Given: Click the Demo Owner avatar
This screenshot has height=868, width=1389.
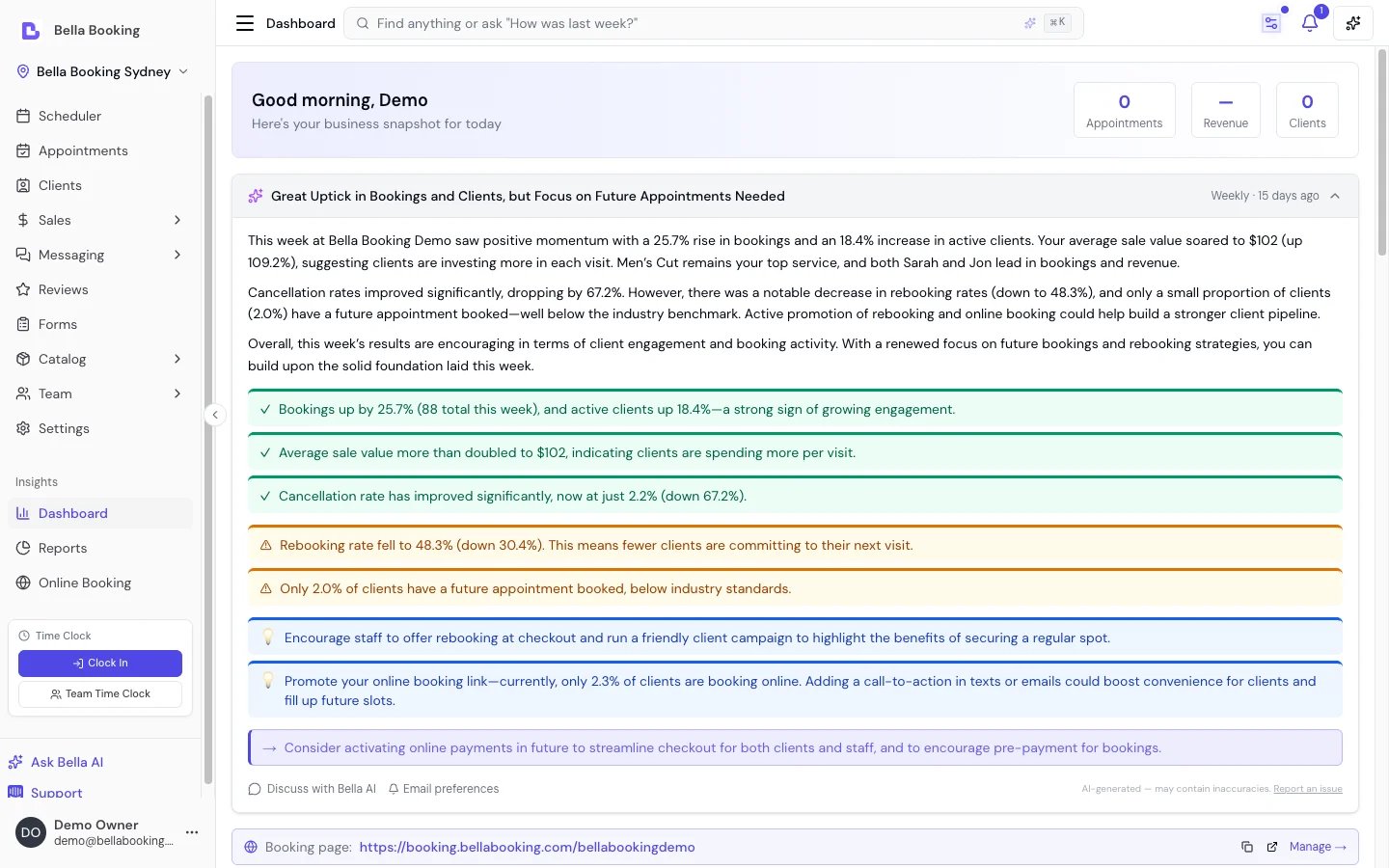Looking at the screenshot, I should click(31, 832).
